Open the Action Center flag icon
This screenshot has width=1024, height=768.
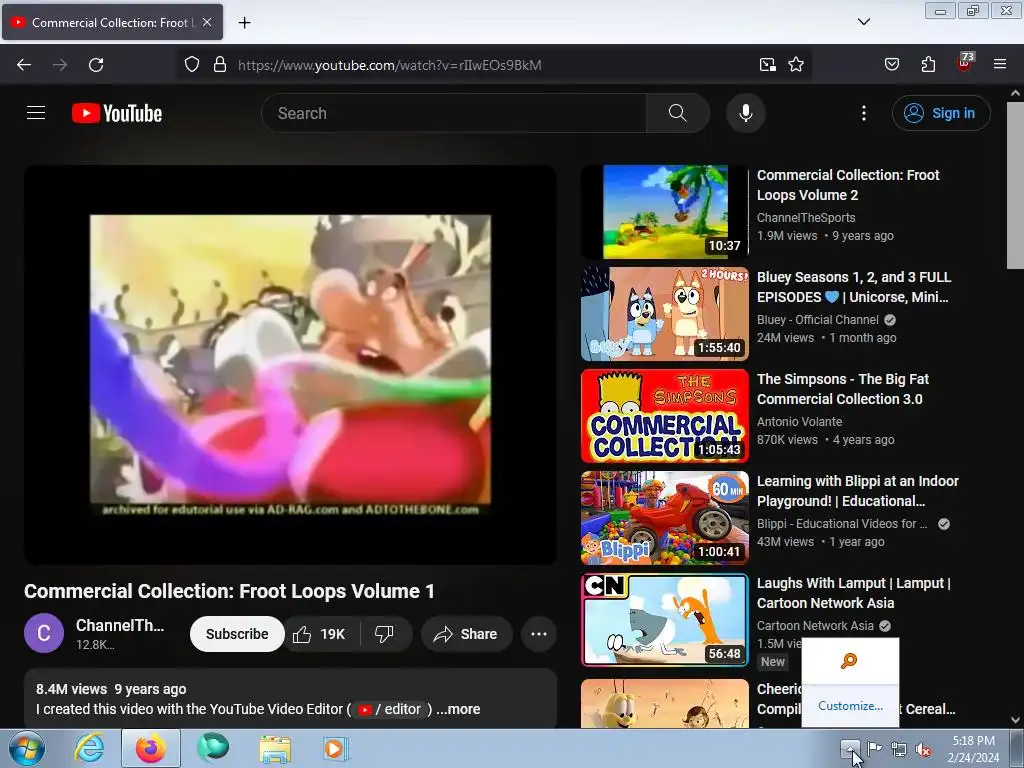tap(874, 749)
